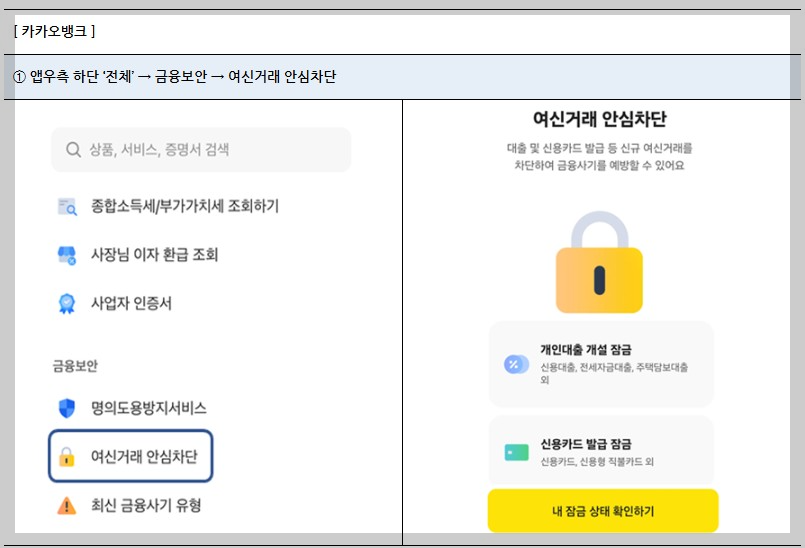Image resolution: width=805 pixels, height=548 pixels.
Task: Click the 최신 금융사기 유형 warning icon
Action: point(66,505)
